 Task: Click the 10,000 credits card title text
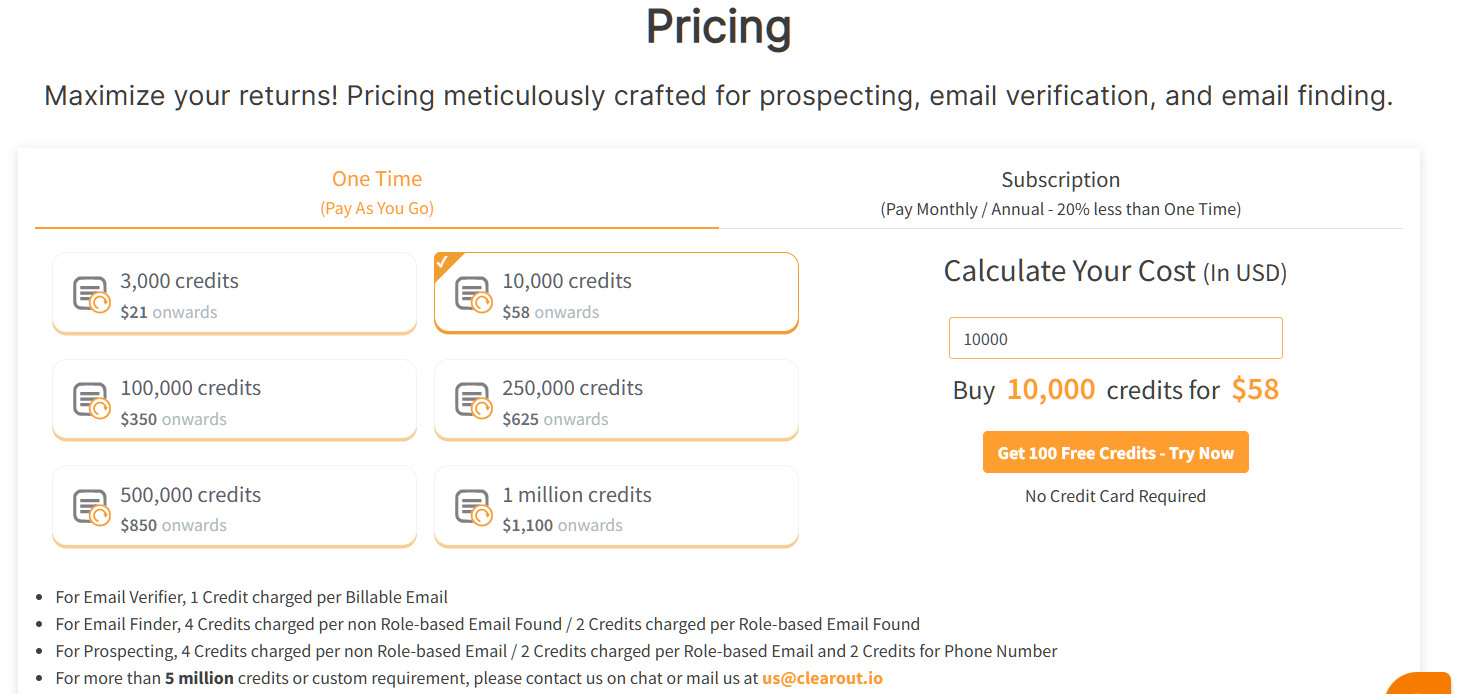click(567, 281)
